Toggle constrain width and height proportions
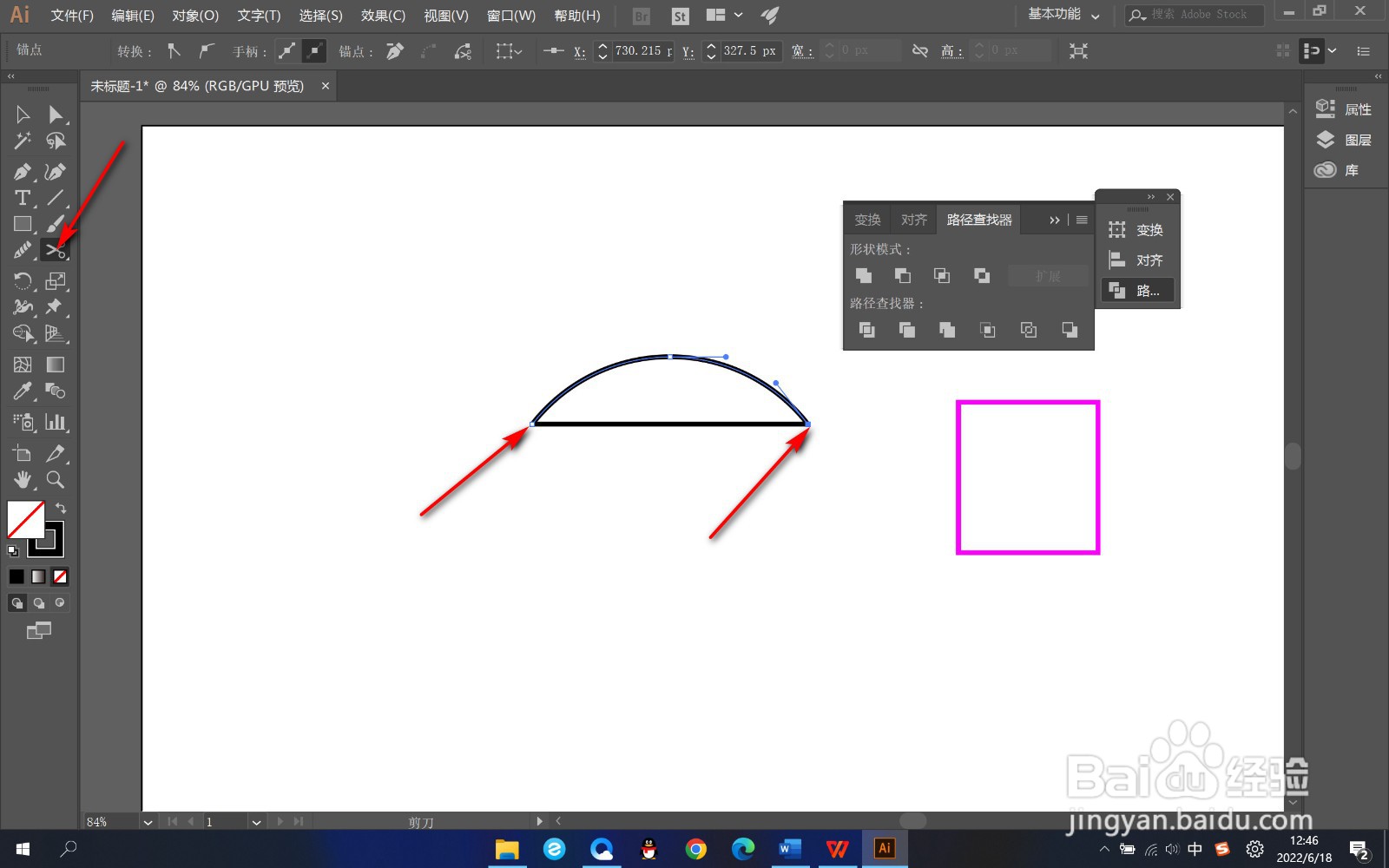Image resolution: width=1389 pixels, height=868 pixels. click(920, 51)
